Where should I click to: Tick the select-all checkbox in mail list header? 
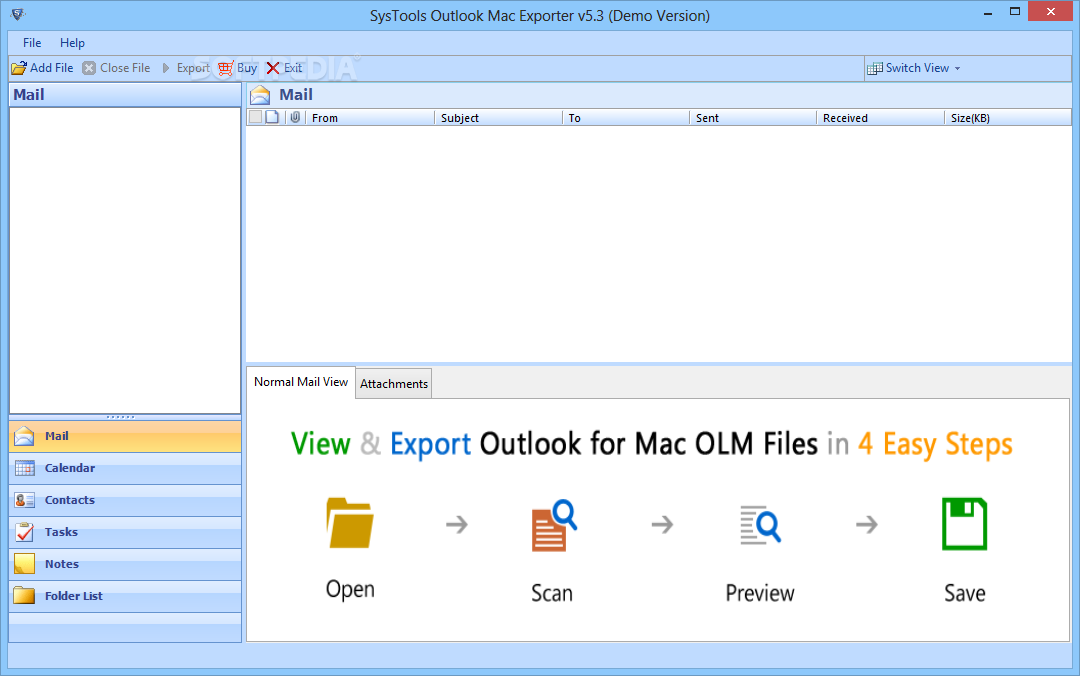[256, 117]
